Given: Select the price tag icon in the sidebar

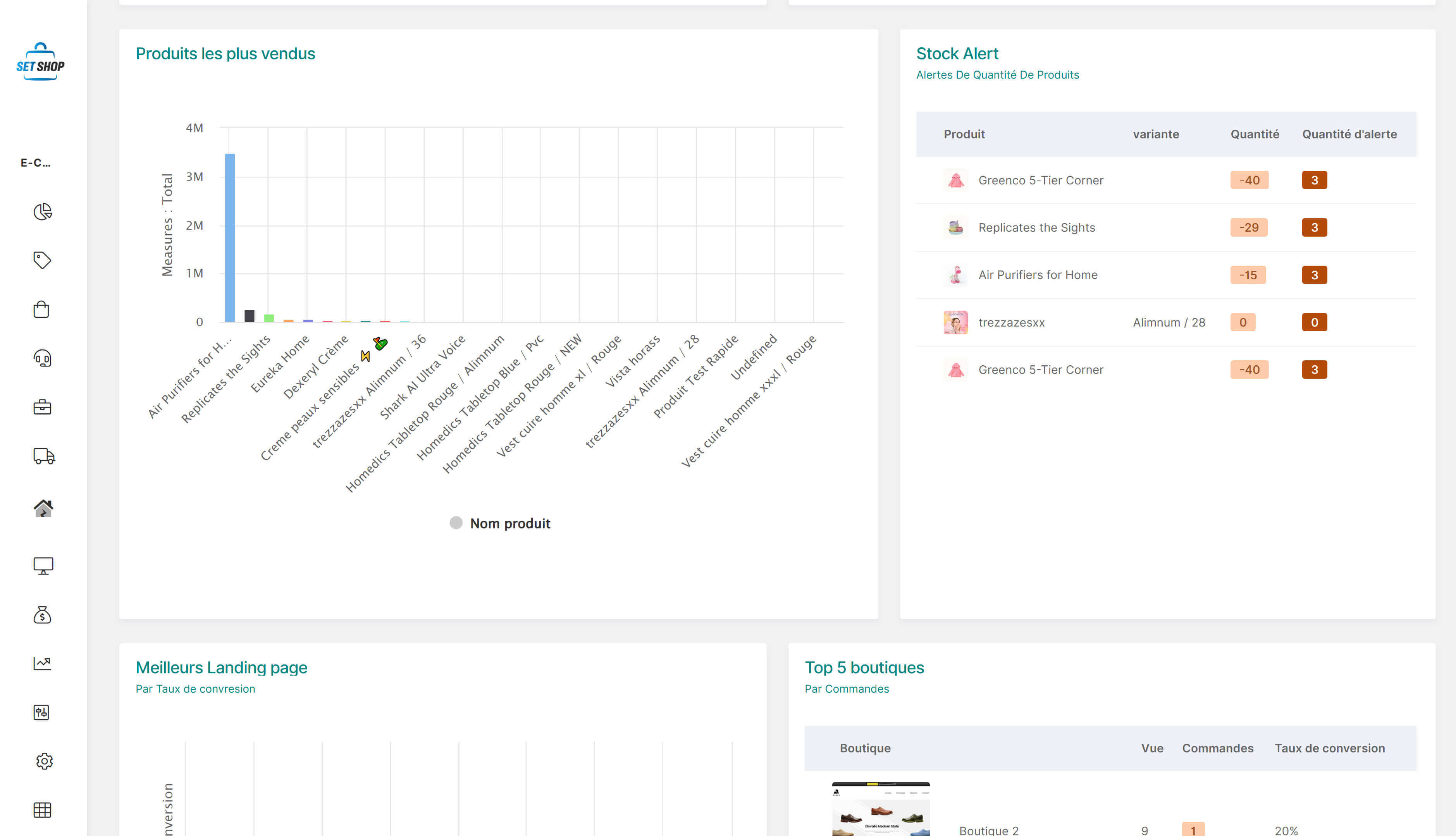Looking at the screenshot, I should point(43,260).
